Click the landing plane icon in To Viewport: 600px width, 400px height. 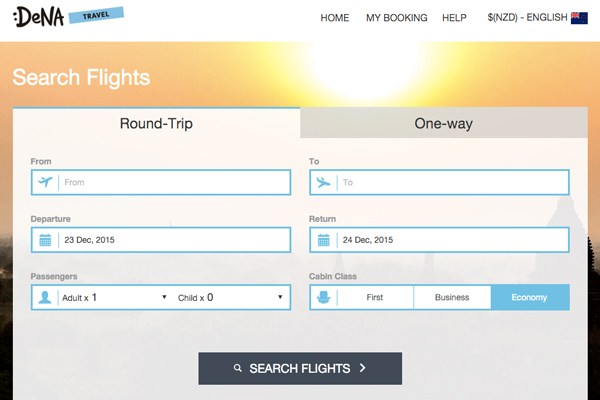point(323,183)
